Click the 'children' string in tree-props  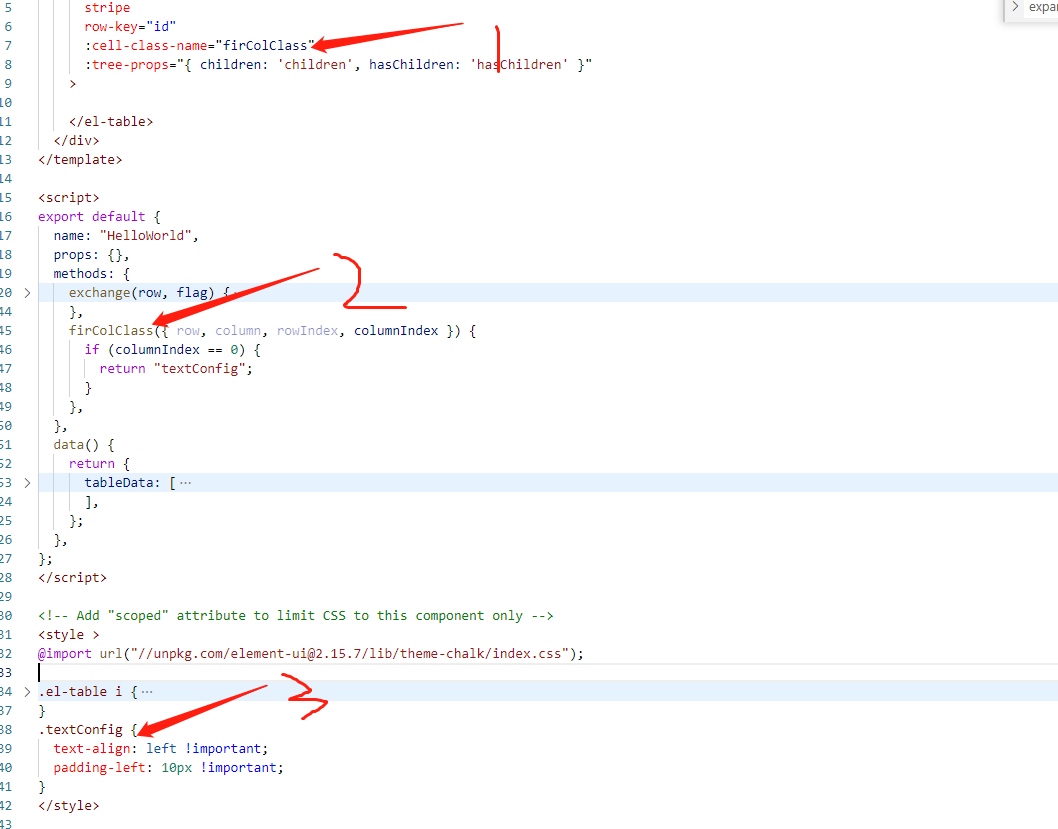[315, 65]
